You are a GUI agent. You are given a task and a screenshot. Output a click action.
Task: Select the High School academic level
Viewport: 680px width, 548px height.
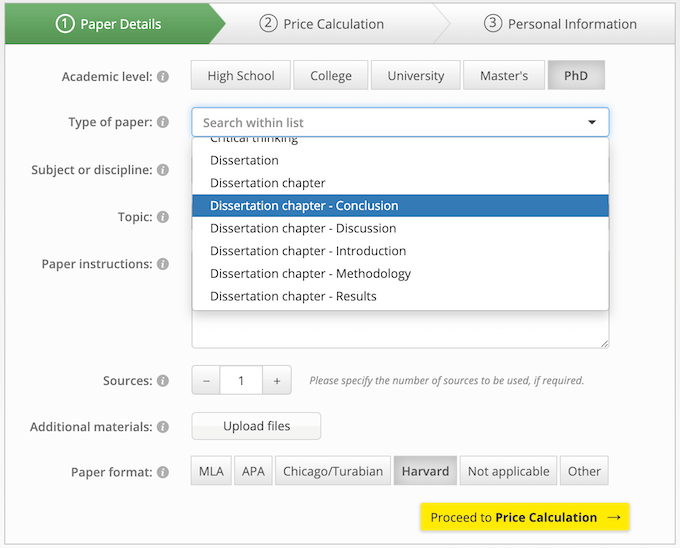click(x=241, y=76)
